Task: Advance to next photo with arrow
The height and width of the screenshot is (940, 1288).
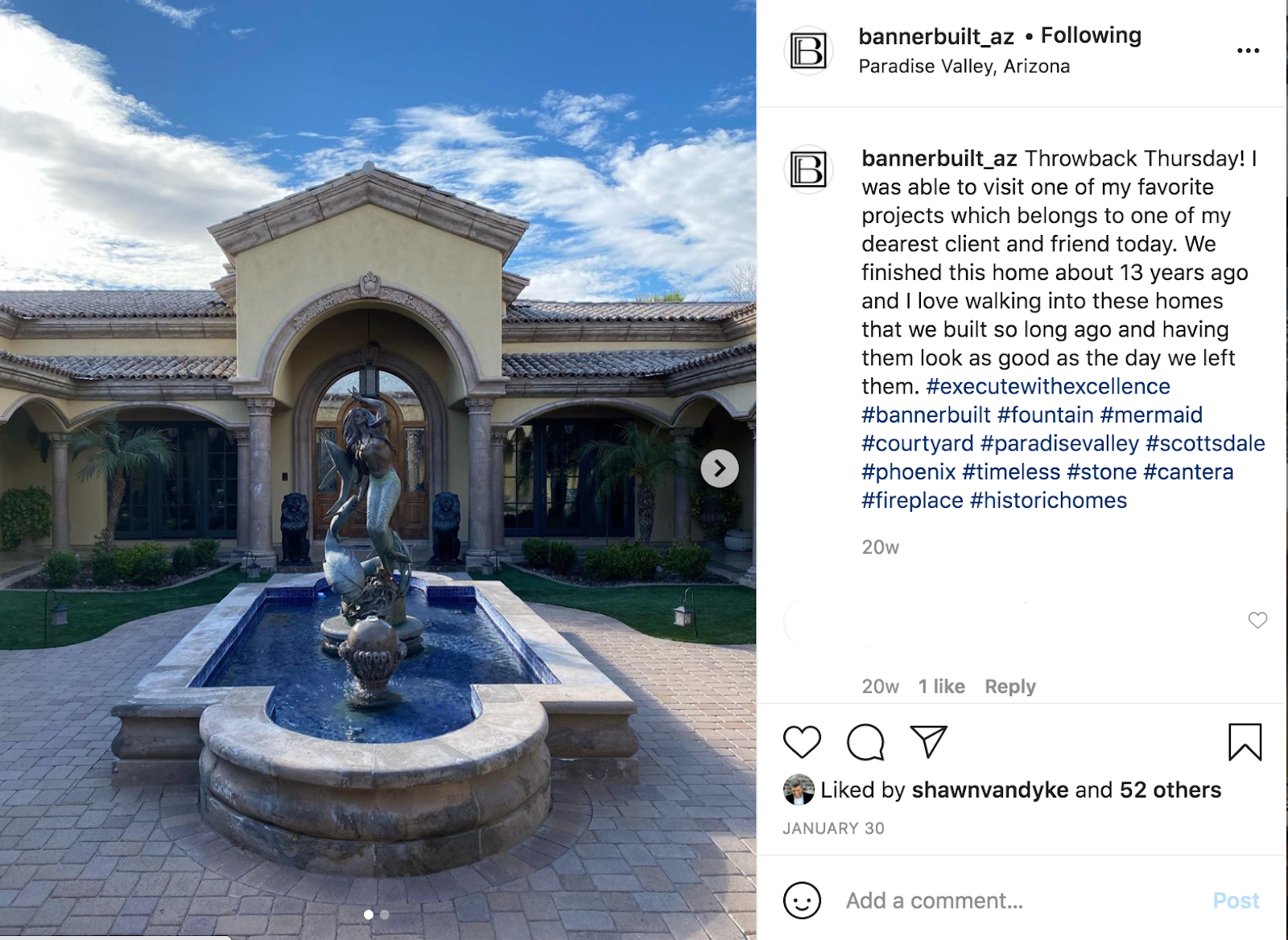Action: pyautogui.click(x=720, y=468)
